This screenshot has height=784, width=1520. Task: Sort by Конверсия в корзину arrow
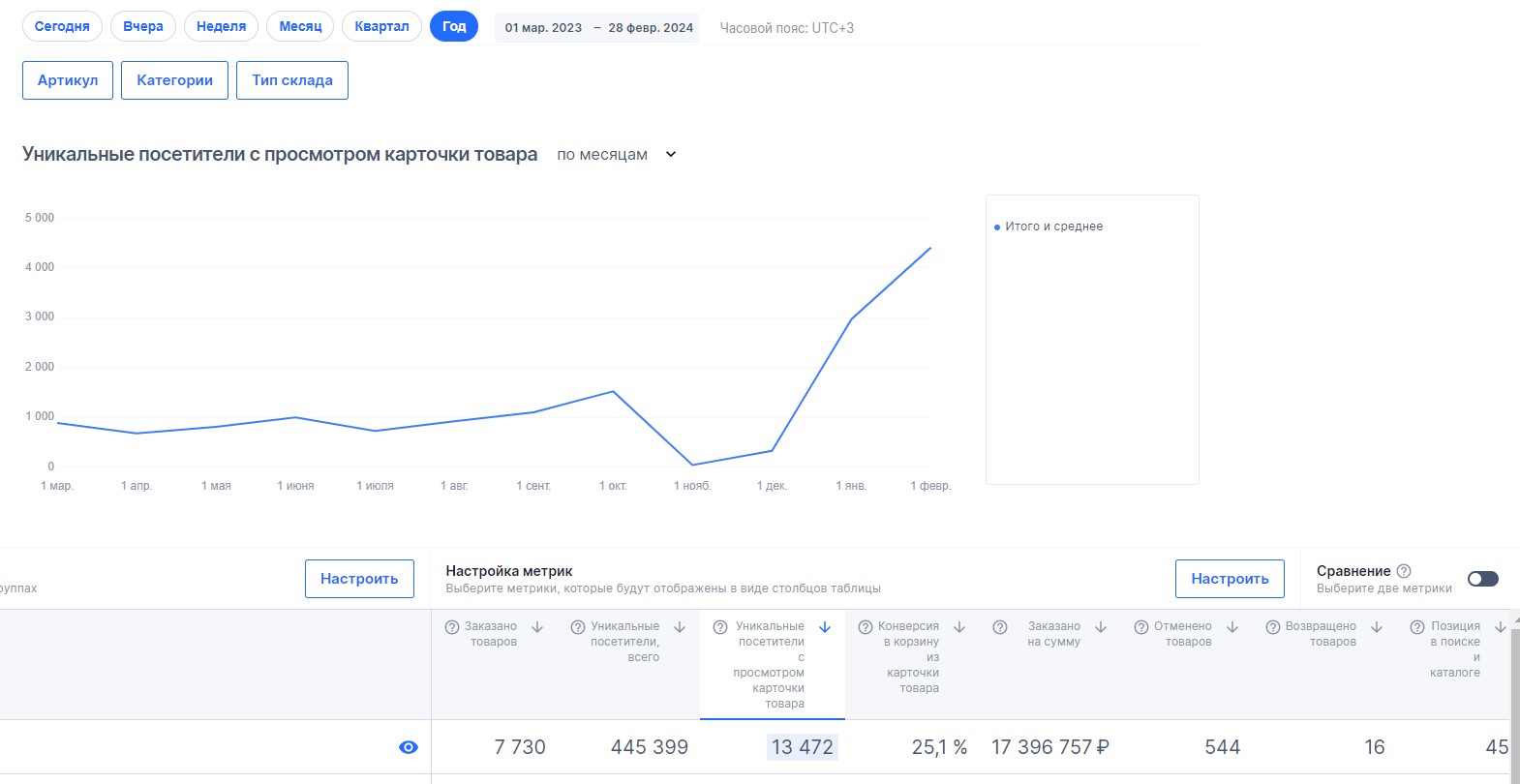[x=959, y=627]
